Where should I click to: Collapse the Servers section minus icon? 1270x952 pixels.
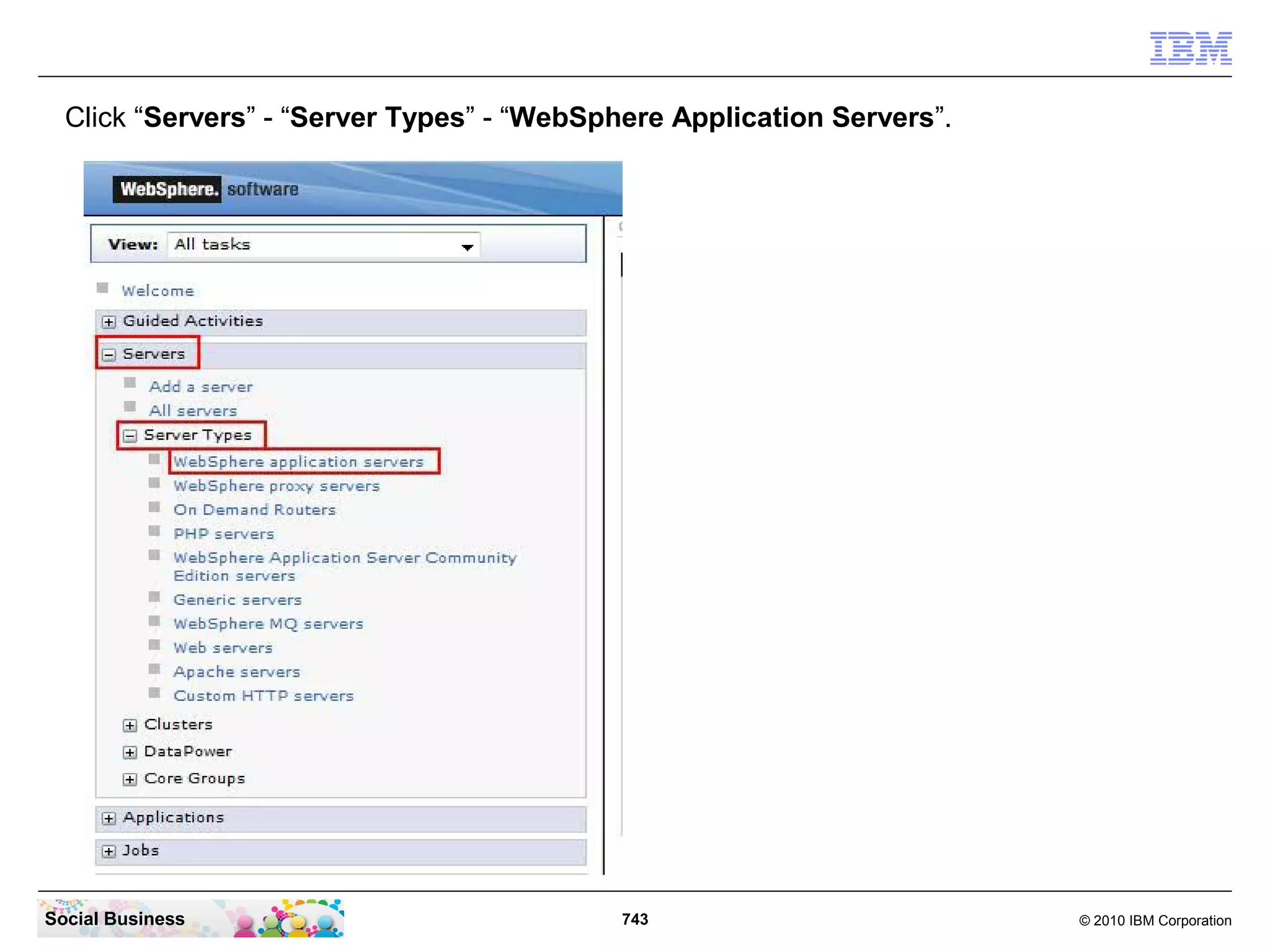click(x=109, y=355)
